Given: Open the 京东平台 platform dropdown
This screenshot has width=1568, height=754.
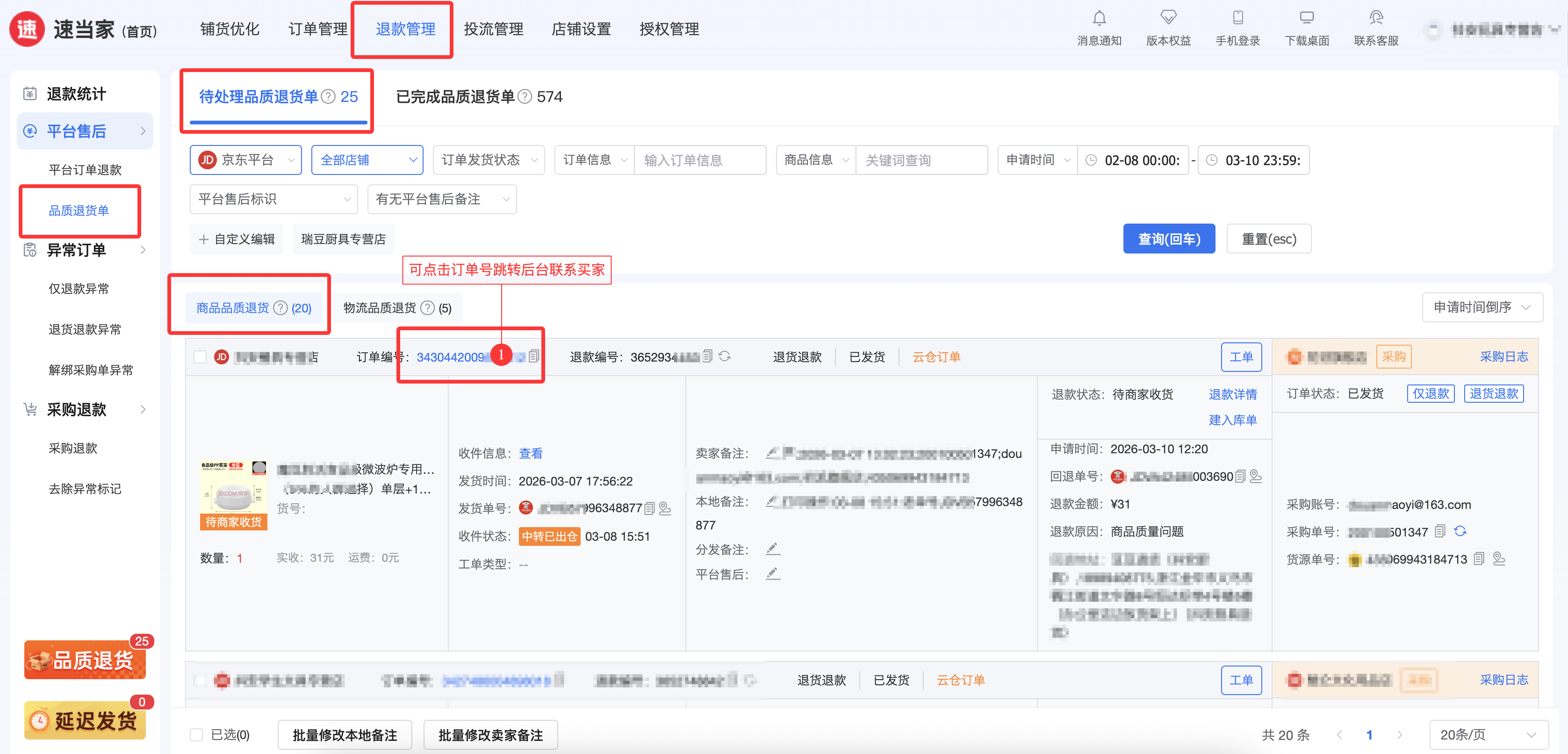Looking at the screenshot, I should click(246, 160).
